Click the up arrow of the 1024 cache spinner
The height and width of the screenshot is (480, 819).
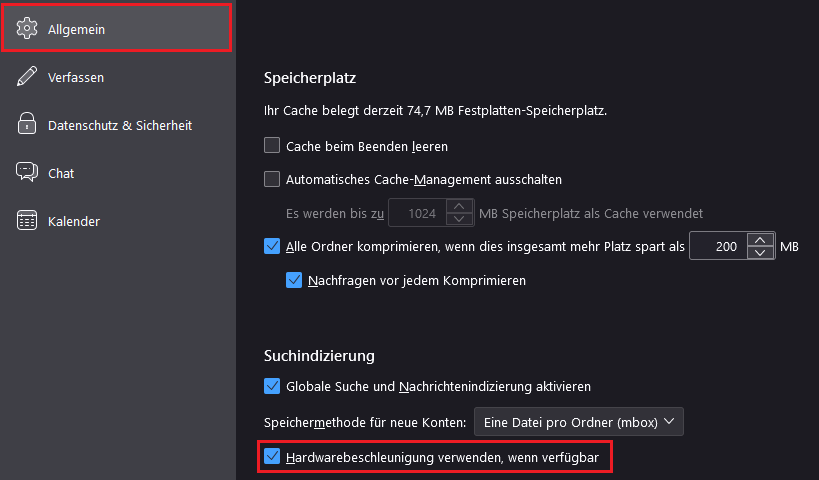pyautogui.click(x=459, y=206)
